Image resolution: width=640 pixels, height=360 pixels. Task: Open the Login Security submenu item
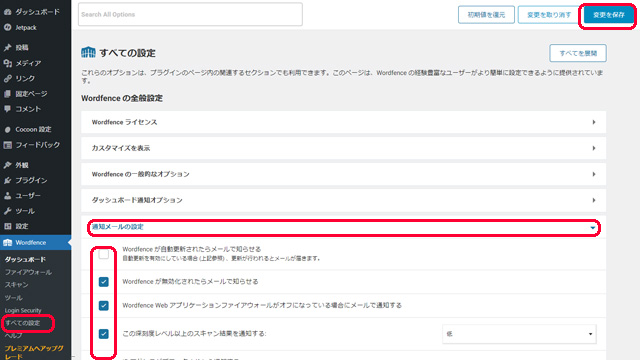coord(23,310)
